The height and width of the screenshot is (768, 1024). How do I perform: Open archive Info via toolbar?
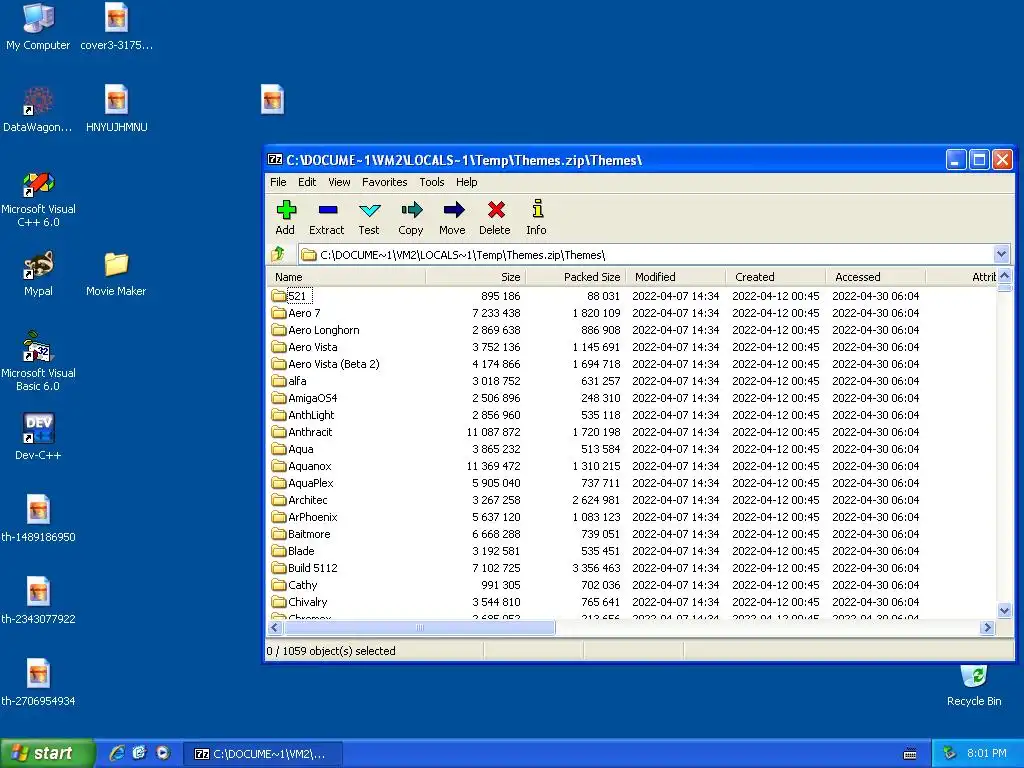pyautogui.click(x=537, y=217)
